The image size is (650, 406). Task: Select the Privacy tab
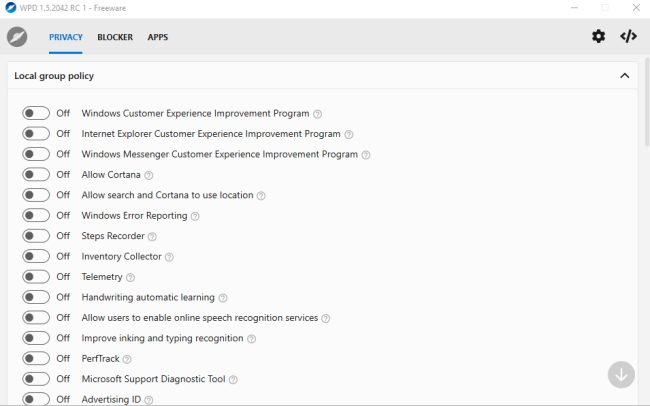[x=66, y=37]
